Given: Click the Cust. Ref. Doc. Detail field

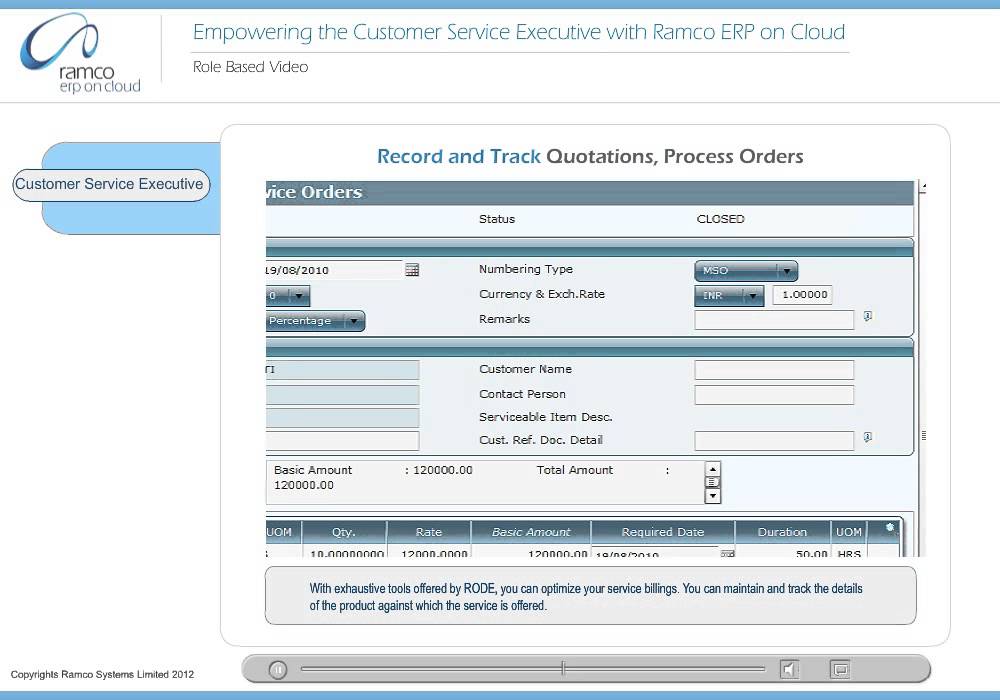Looking at the screenshot, I should [x=774, y=441].
